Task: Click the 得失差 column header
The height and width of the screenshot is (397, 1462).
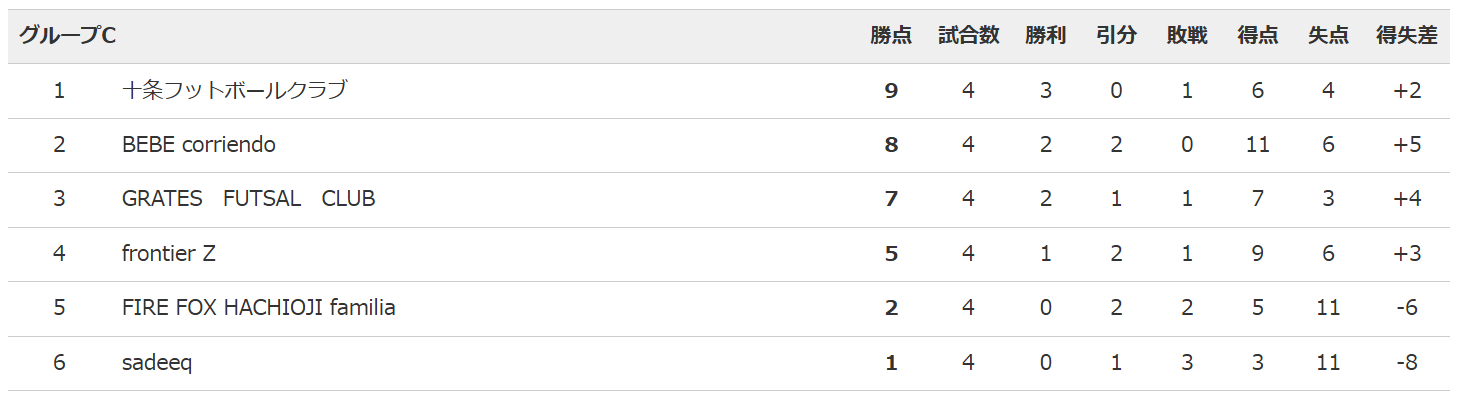Action: coord(1406,36)
